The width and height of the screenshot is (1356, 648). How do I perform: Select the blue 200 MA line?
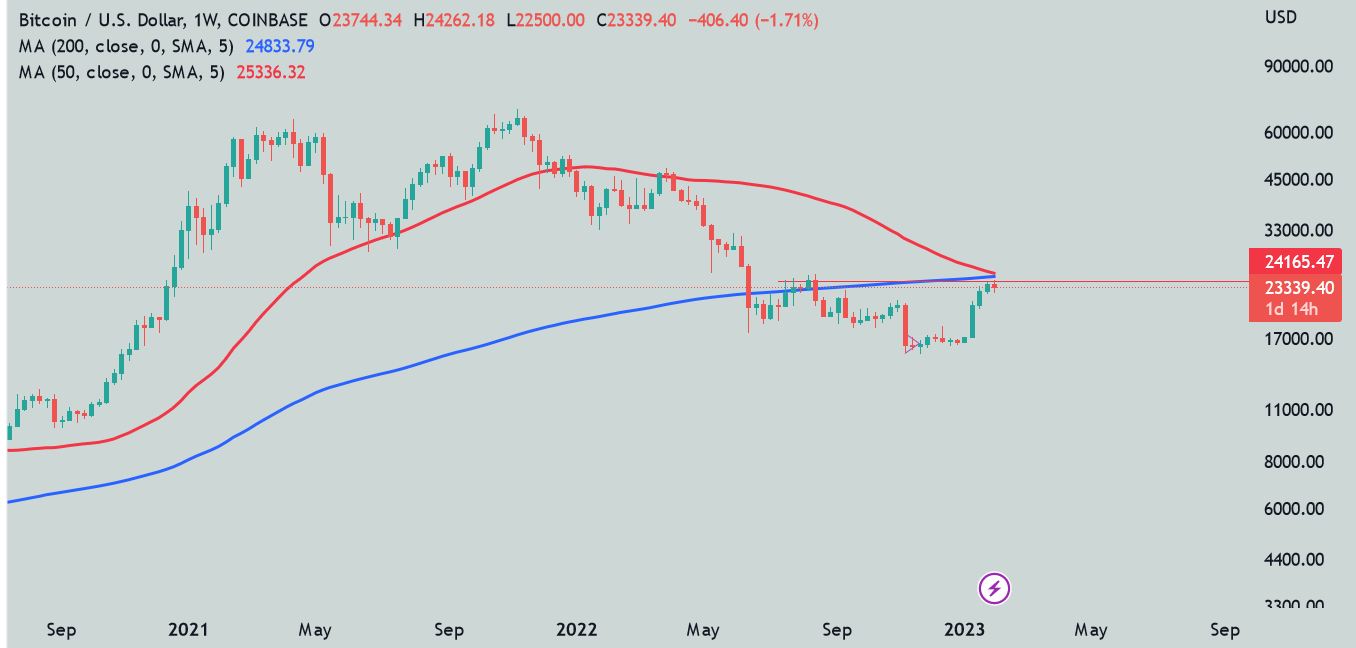[x=400, y=368]
